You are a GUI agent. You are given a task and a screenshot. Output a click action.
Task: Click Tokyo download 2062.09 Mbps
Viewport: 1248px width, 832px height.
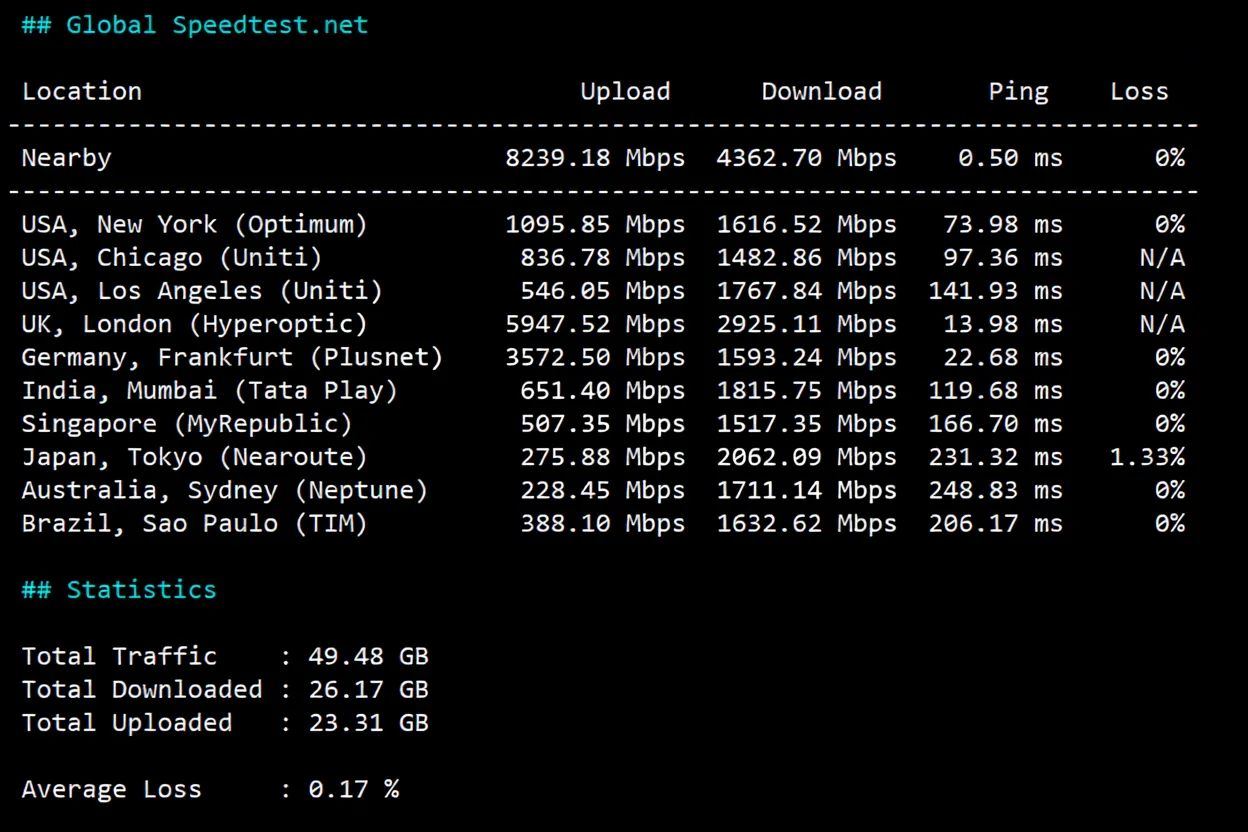[806, 458]
